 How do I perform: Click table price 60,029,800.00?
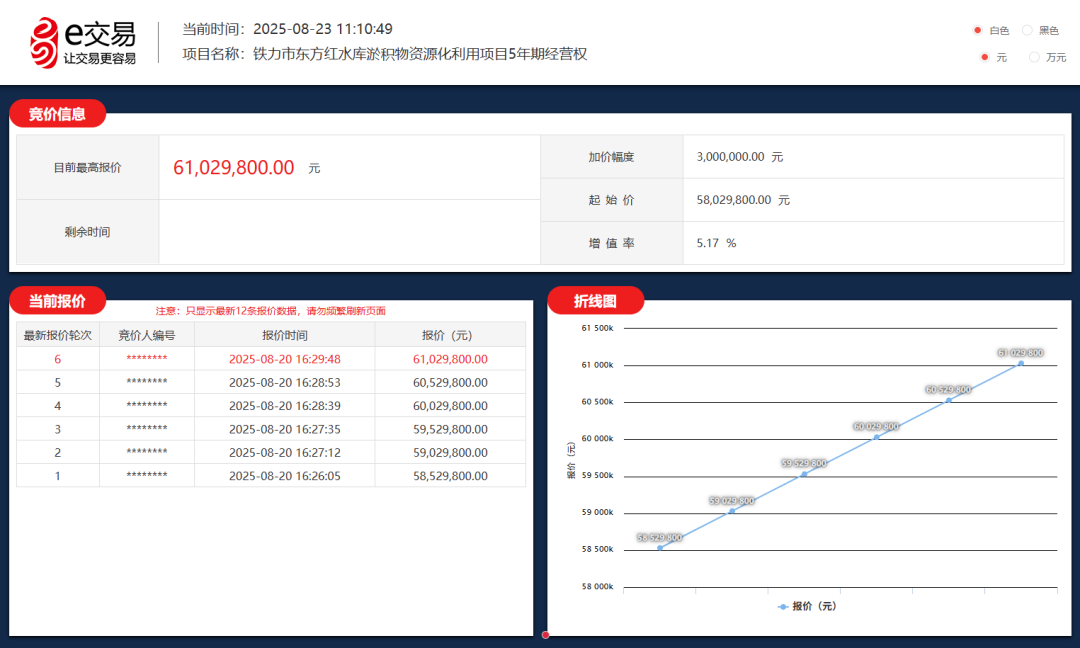450,406
